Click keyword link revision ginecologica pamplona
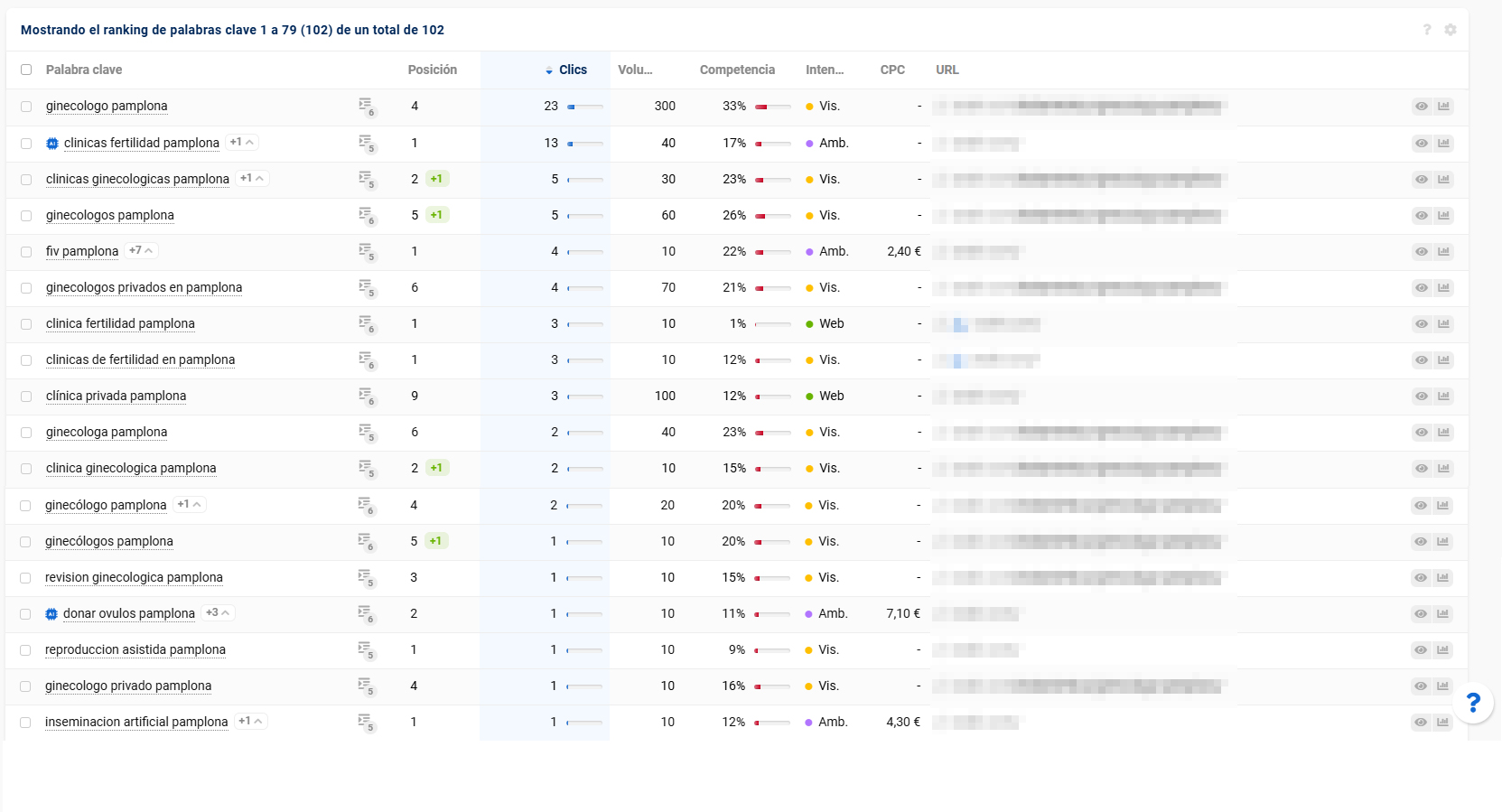This screenshot has height=812, width=1502. click(134, 577)
